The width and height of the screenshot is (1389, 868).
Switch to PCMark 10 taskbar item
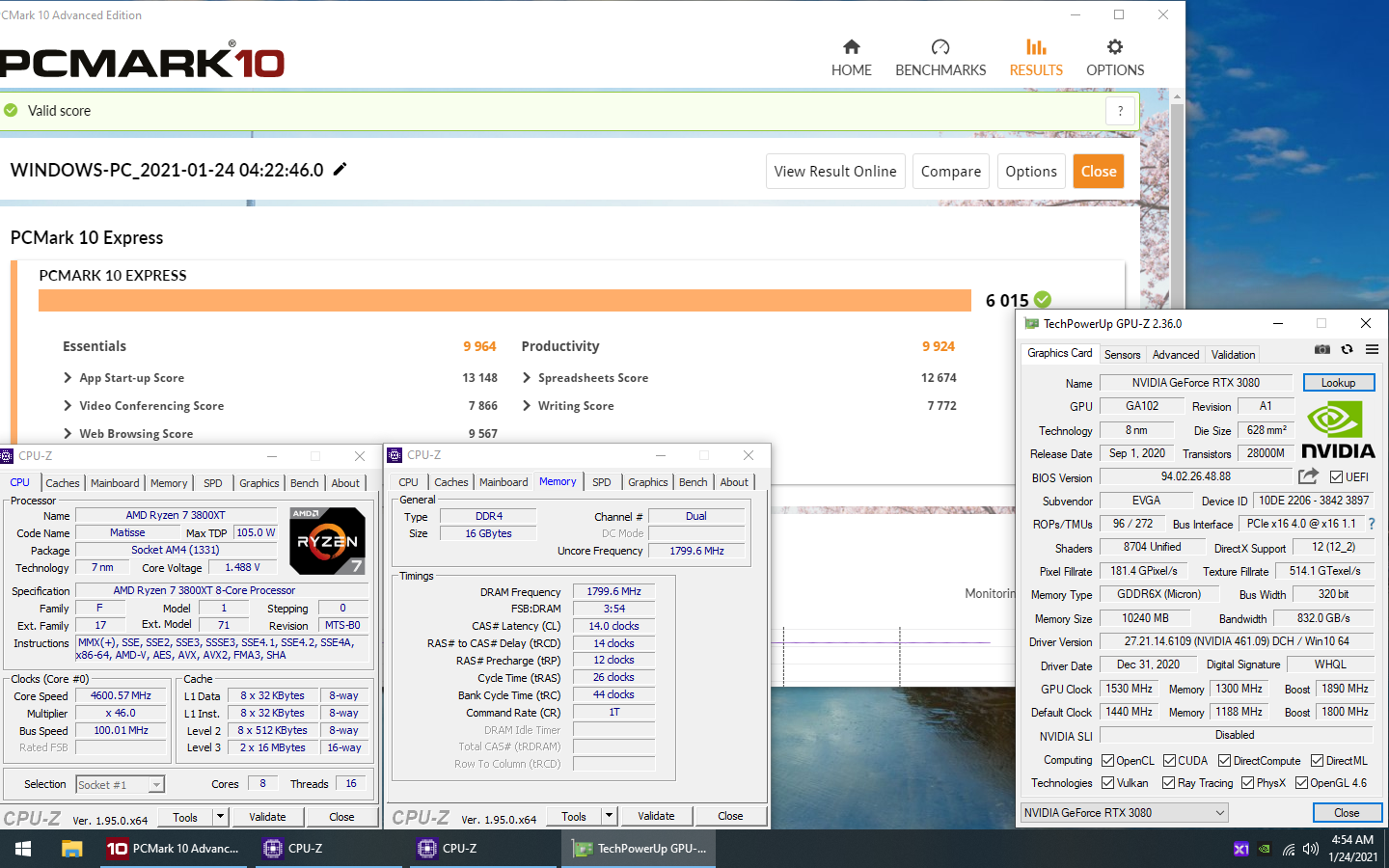tap(175, 849)
